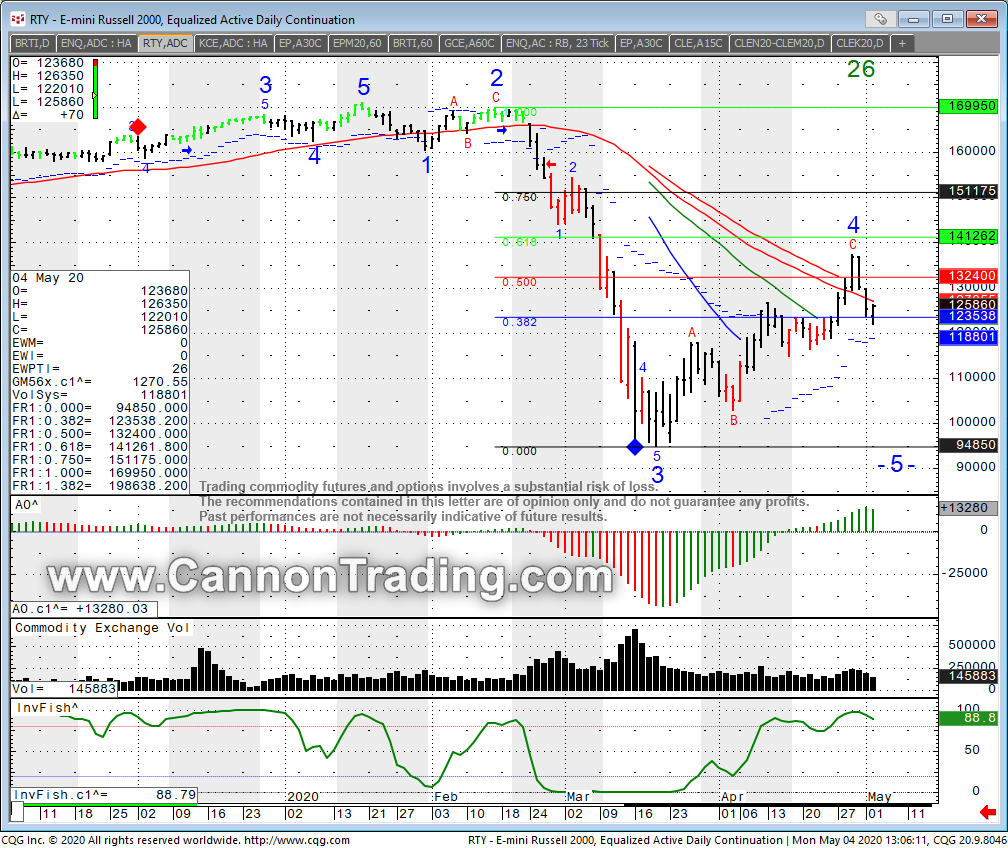Select the KCE,ADC : HA tab
1008x848 pixels.
coord(232,43)
